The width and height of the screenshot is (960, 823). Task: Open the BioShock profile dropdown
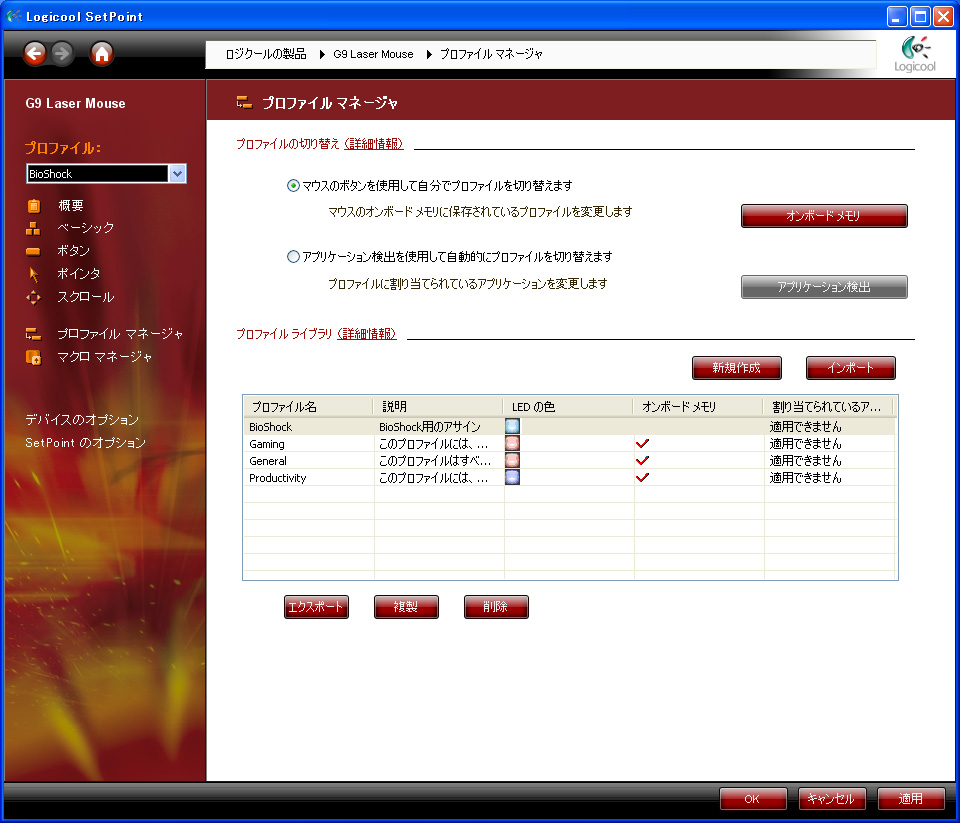pyautogui.click(x=177, y=174)
